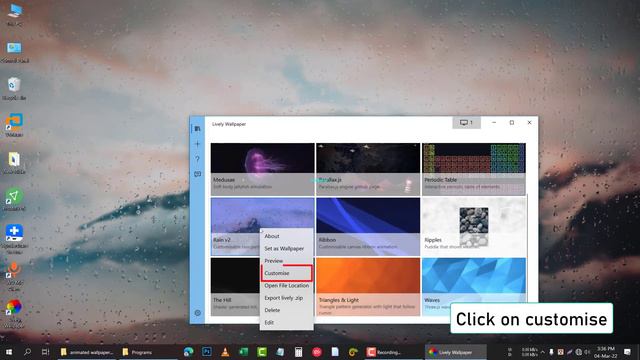This screenshot has height=360, width=640.
Task: Switch to Recording taskbar window
Action: tap(392, 352)
